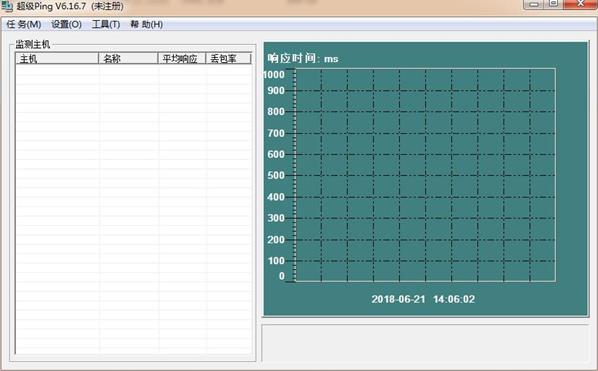This screenshot has height=371, width=598.
Task: Close the 超级Ping window
Action: 580,4
